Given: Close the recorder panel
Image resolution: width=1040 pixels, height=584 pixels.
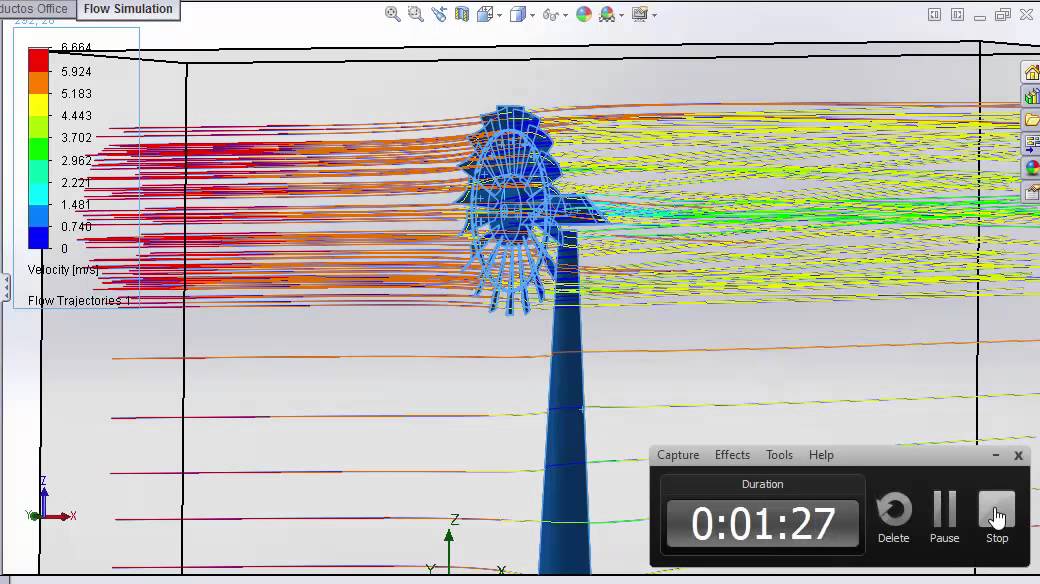Looking at the screenshot, I should click(1018, 455).
